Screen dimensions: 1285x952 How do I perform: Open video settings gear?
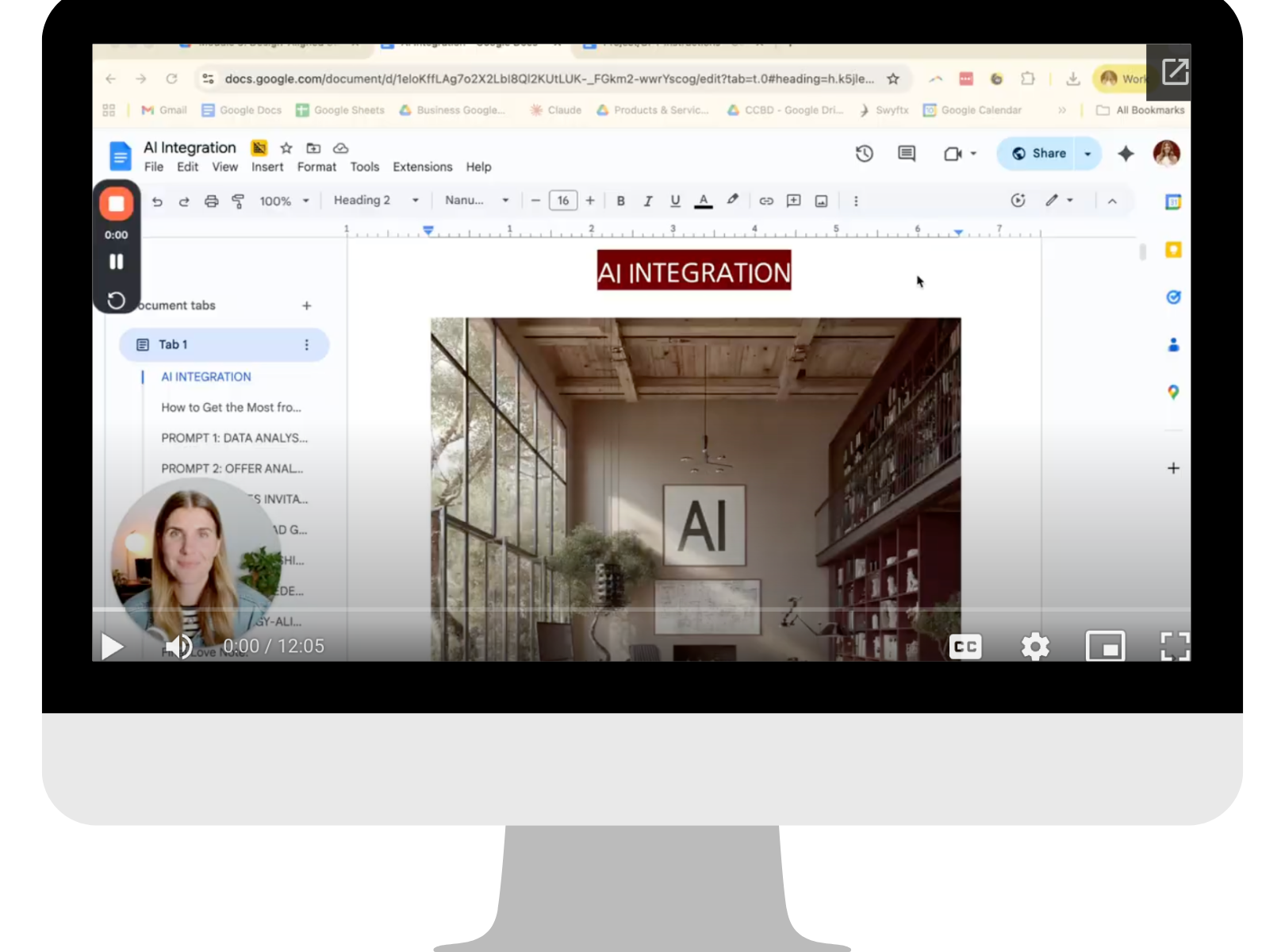pos(1035,647)
